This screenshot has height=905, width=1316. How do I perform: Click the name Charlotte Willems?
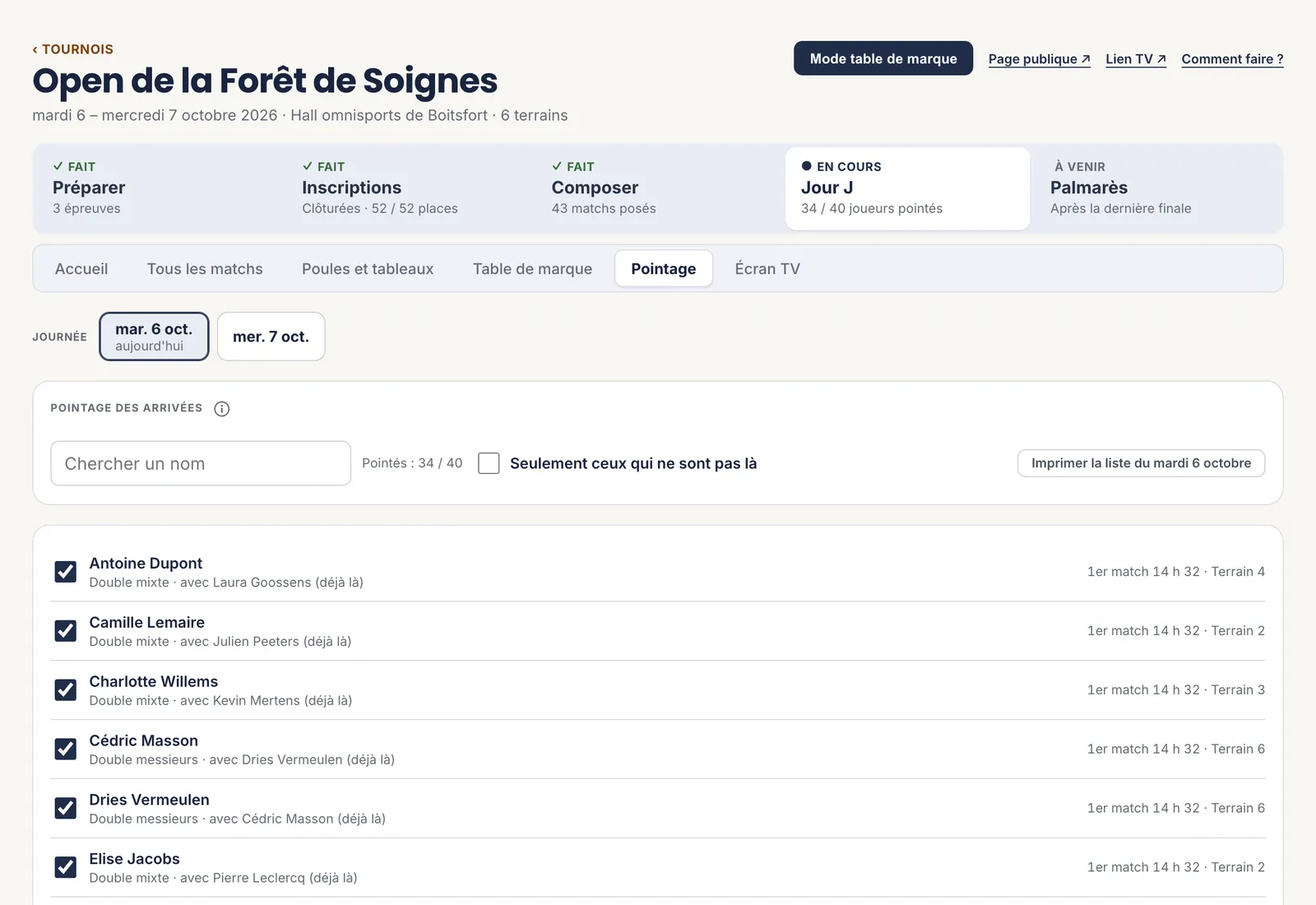pyautogui.click(x=154, y=682)
